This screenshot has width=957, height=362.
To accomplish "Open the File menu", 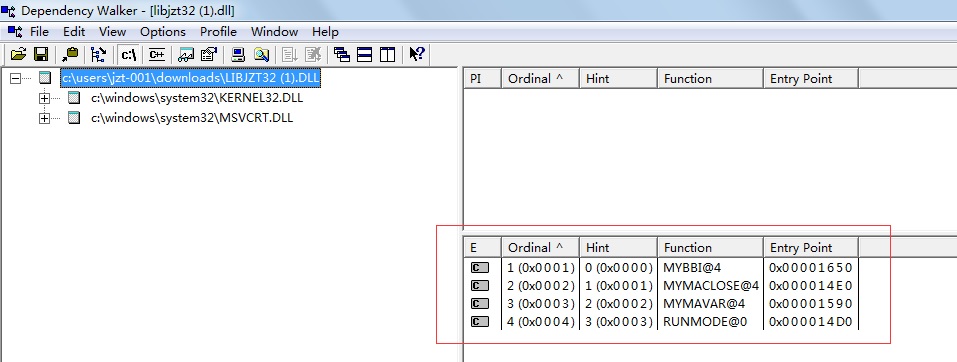I will 39,32.
